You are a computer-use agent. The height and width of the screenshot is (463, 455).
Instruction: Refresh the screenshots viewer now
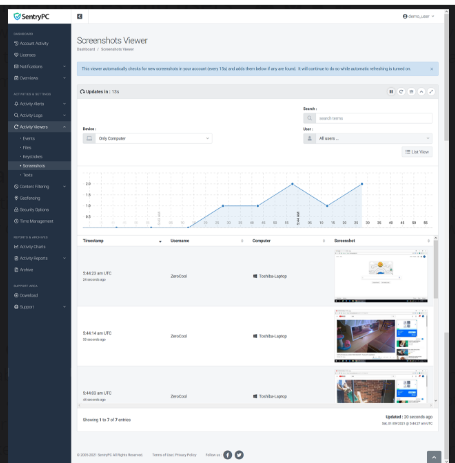401,92
